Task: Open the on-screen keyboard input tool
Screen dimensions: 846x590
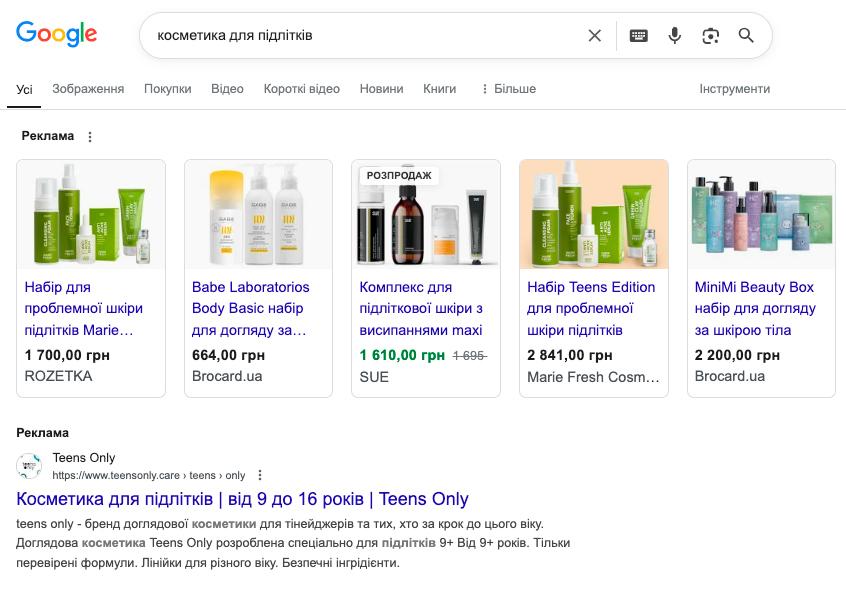Action: [x=638, y=36]
